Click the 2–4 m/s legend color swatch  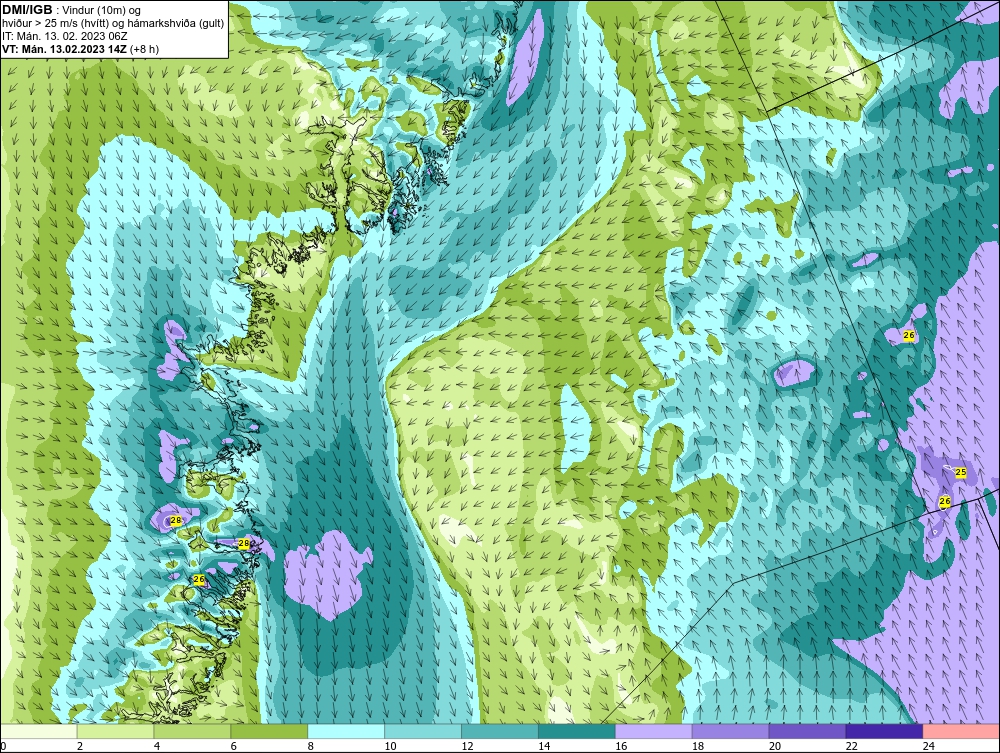tap(115, 731)
